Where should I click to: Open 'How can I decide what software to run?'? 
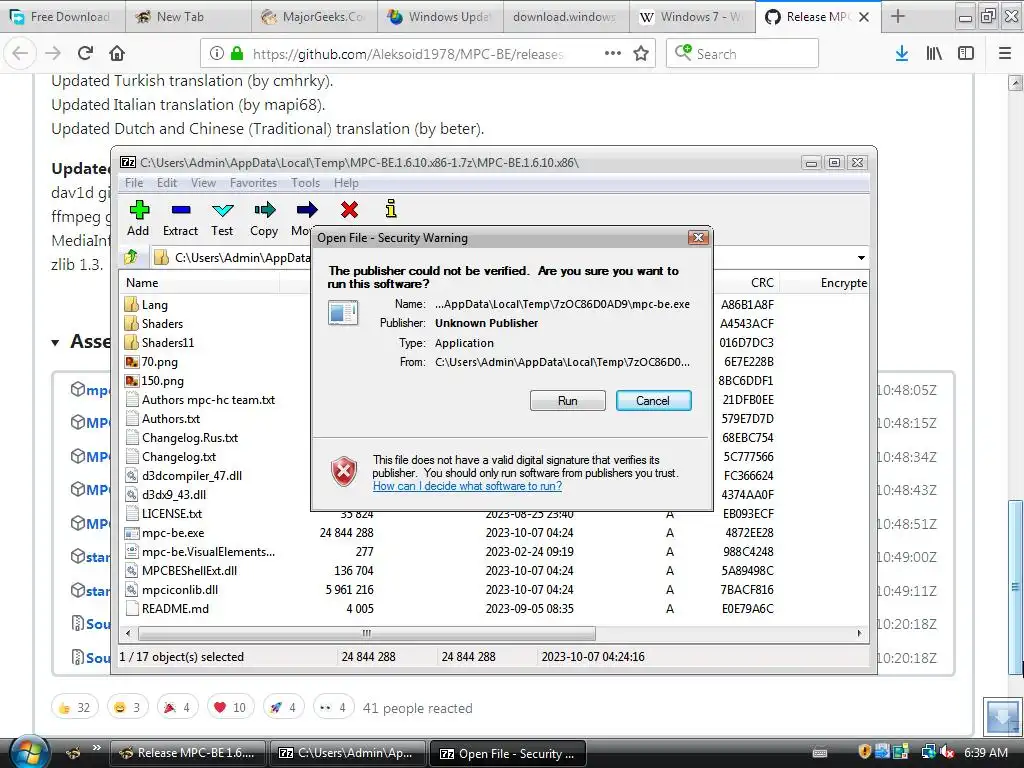[x=467, y=486]
